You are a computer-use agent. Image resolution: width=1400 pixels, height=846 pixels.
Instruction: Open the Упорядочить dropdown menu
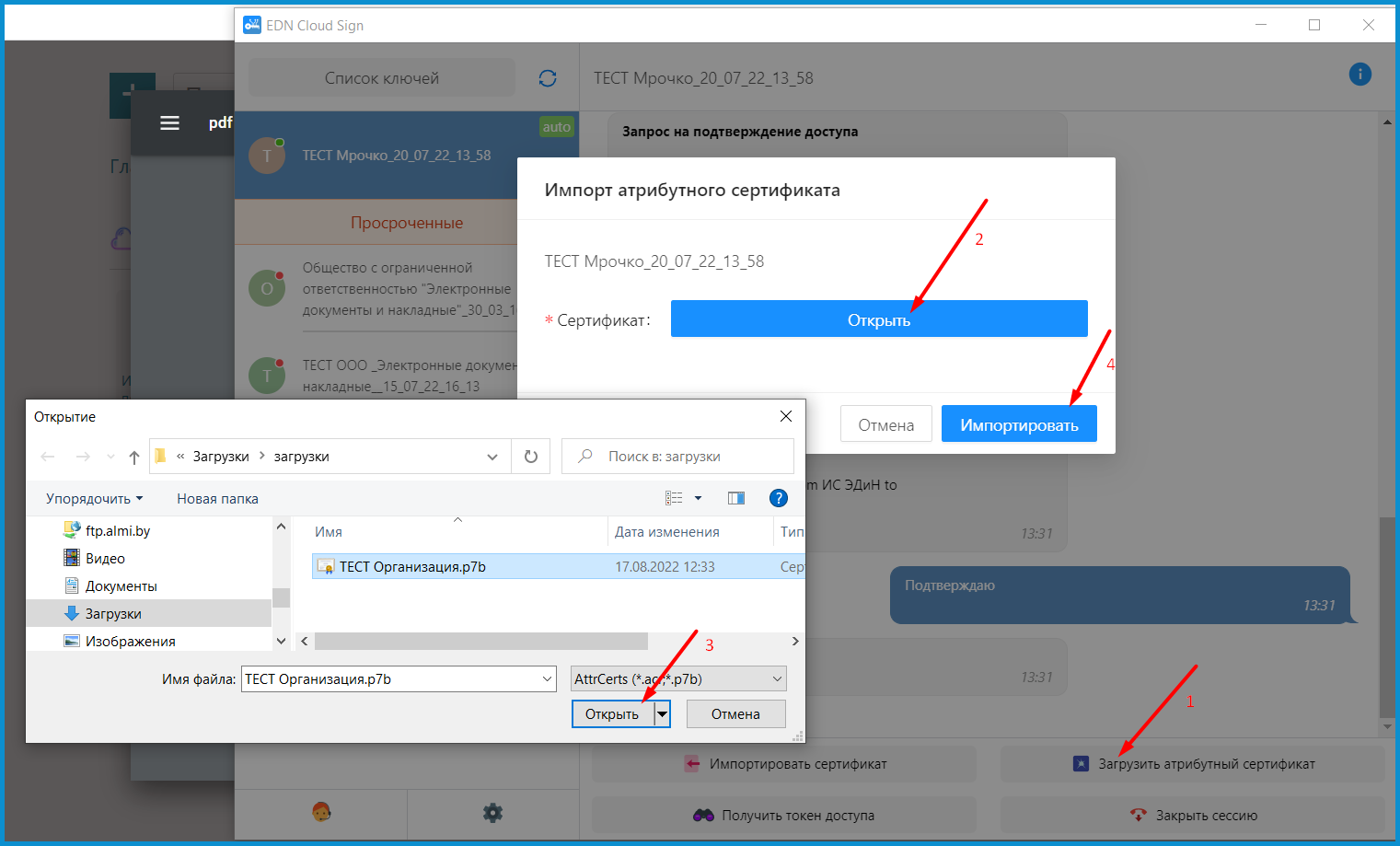pos(94,498)
